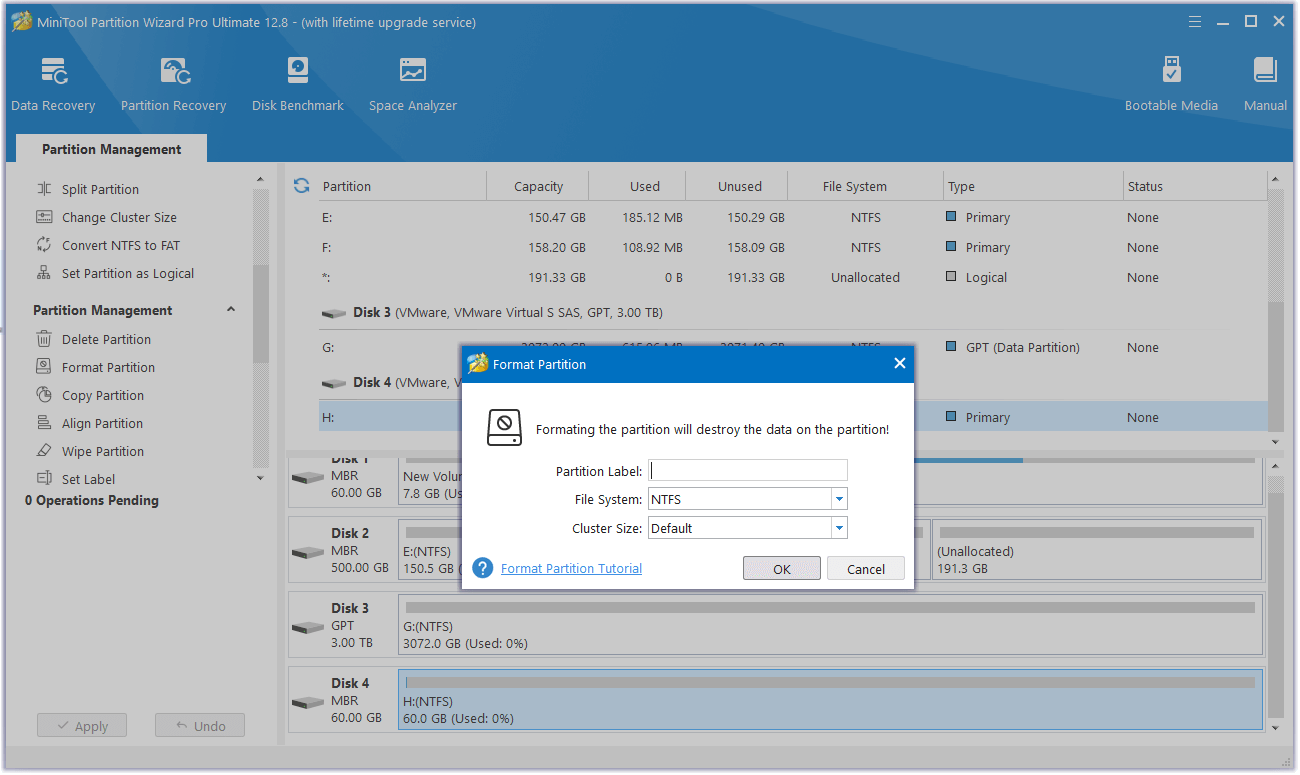The image size is (1300, 775).
Task: Cancel the Format Partition dialog
Action: coord(866,568)
